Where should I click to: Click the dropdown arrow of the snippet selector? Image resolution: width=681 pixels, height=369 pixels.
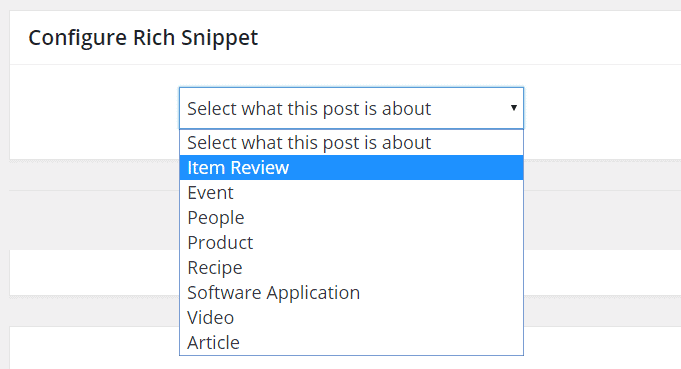513,108
